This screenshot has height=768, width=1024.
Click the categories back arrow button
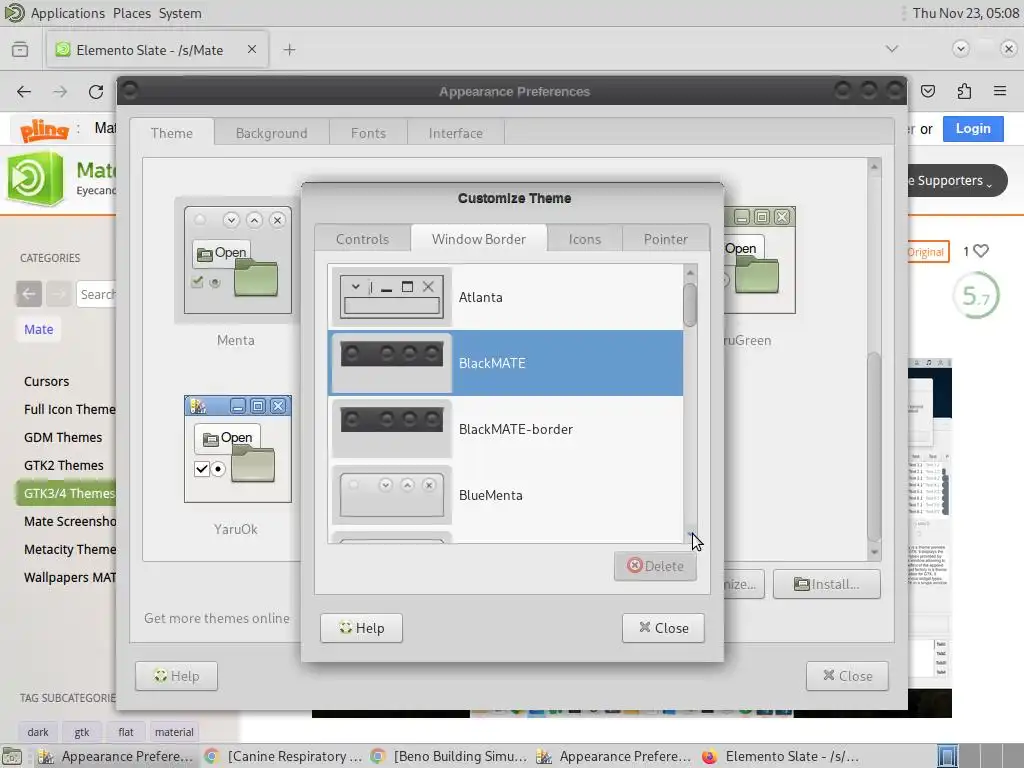point(29,294)
